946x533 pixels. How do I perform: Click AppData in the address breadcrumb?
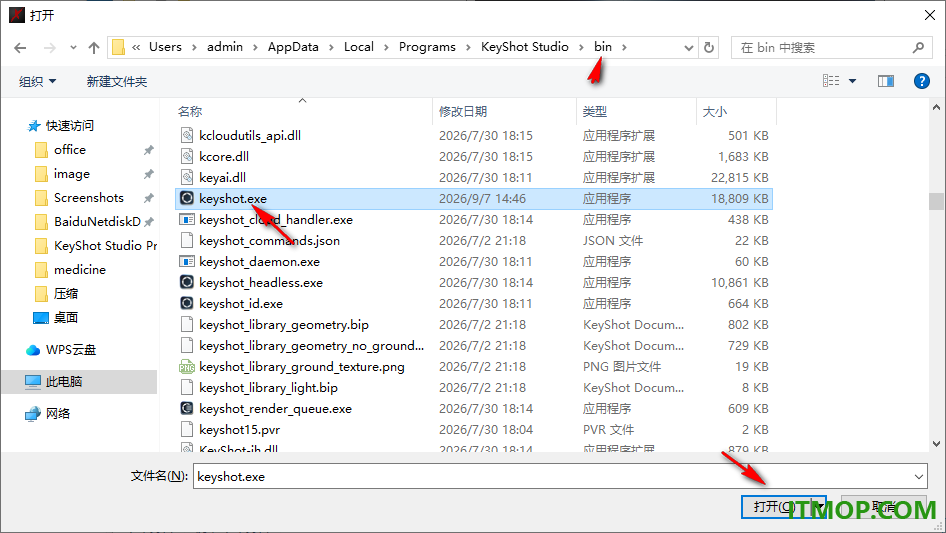293,47
